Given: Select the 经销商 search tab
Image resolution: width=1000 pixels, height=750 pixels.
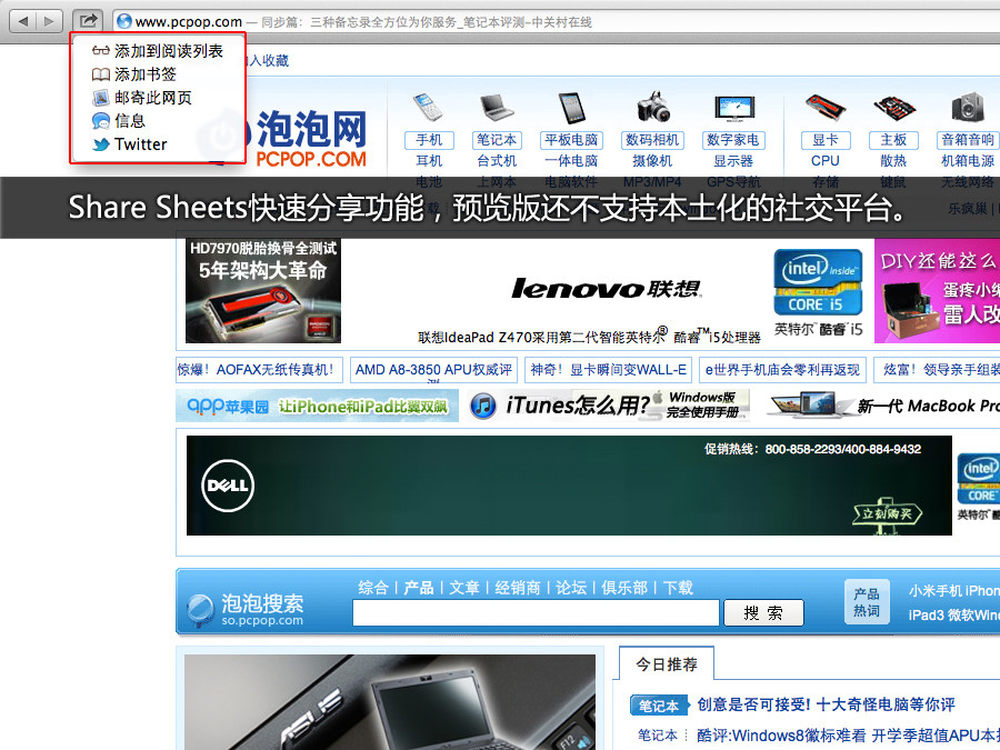Looking at the screenshot, I should point(517,587).
